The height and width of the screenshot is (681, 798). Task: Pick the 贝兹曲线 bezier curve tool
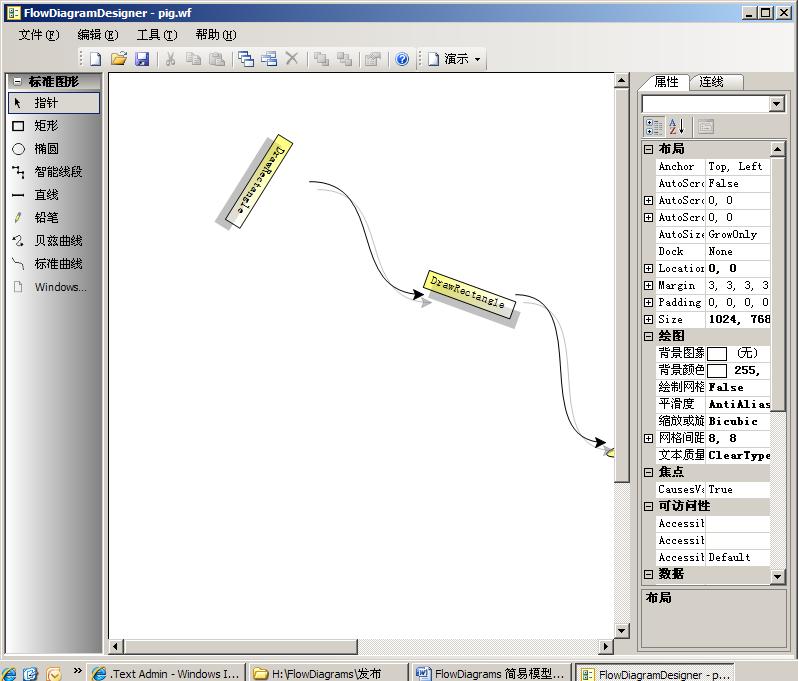[x=57, y=241]
